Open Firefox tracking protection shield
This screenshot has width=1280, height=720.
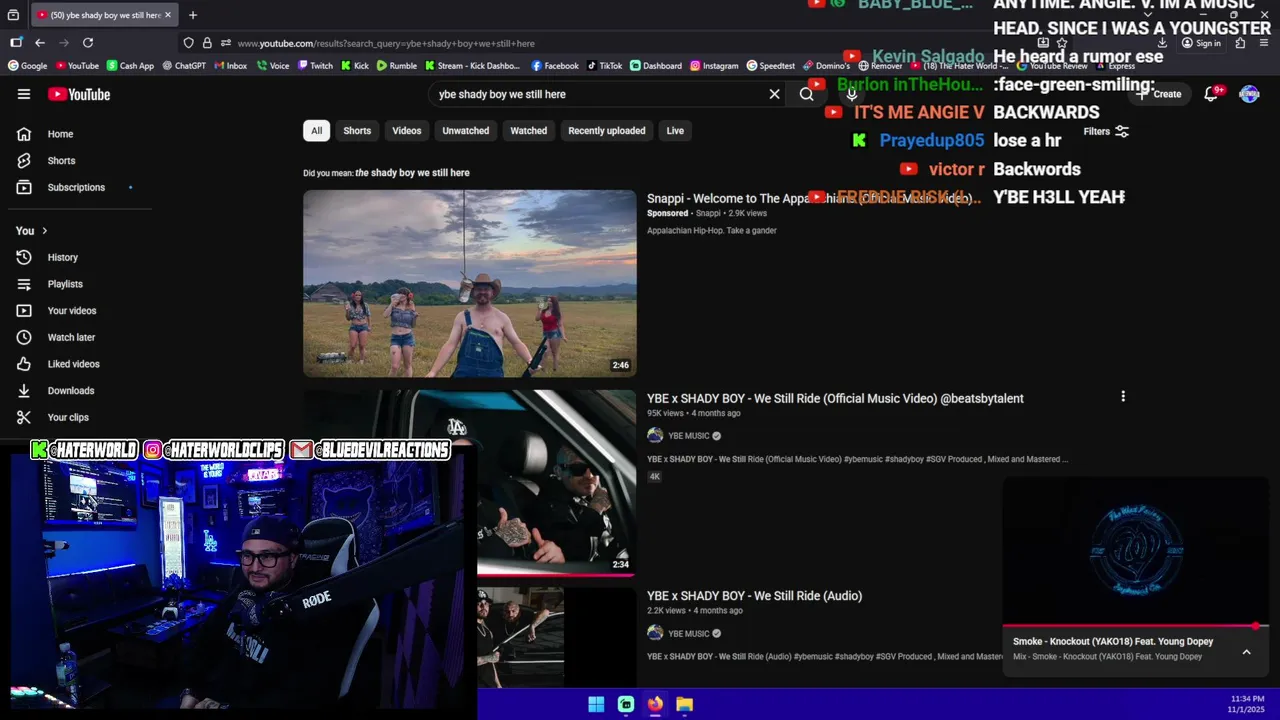pos(188,43)
